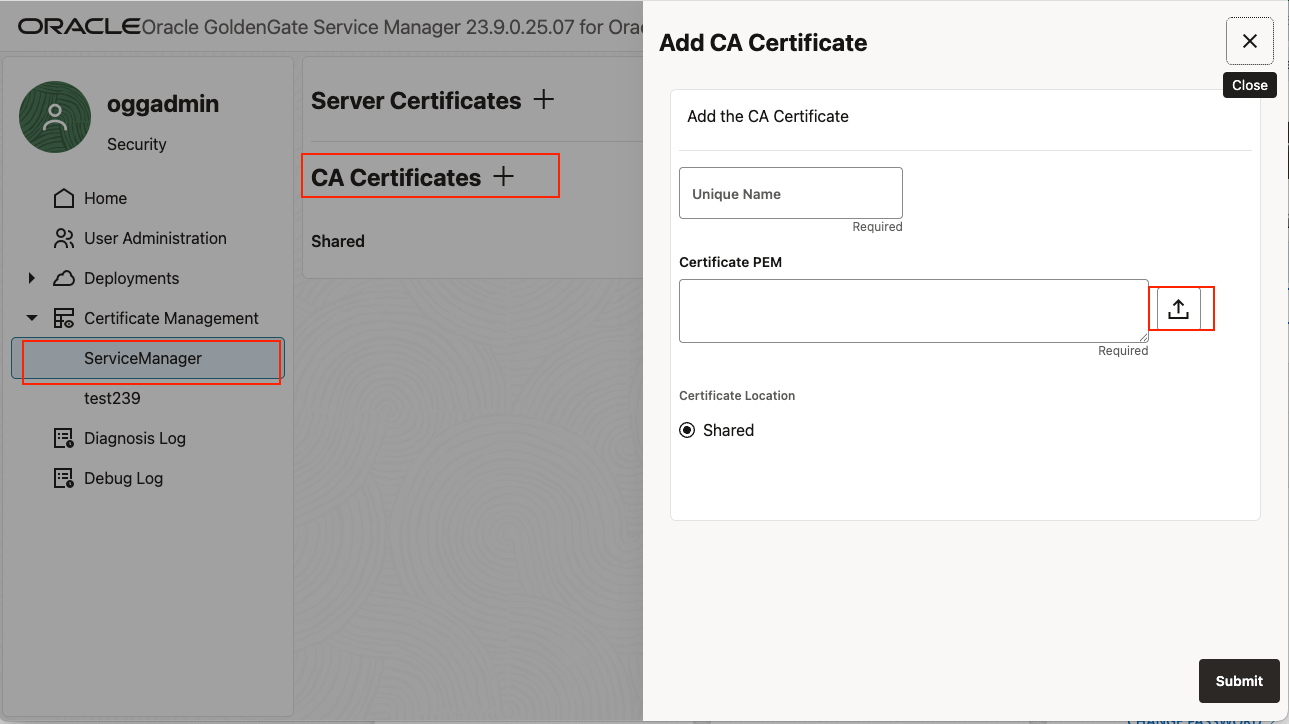
Task: Click the oggadmin user avatar
Action: click(54, 117)
